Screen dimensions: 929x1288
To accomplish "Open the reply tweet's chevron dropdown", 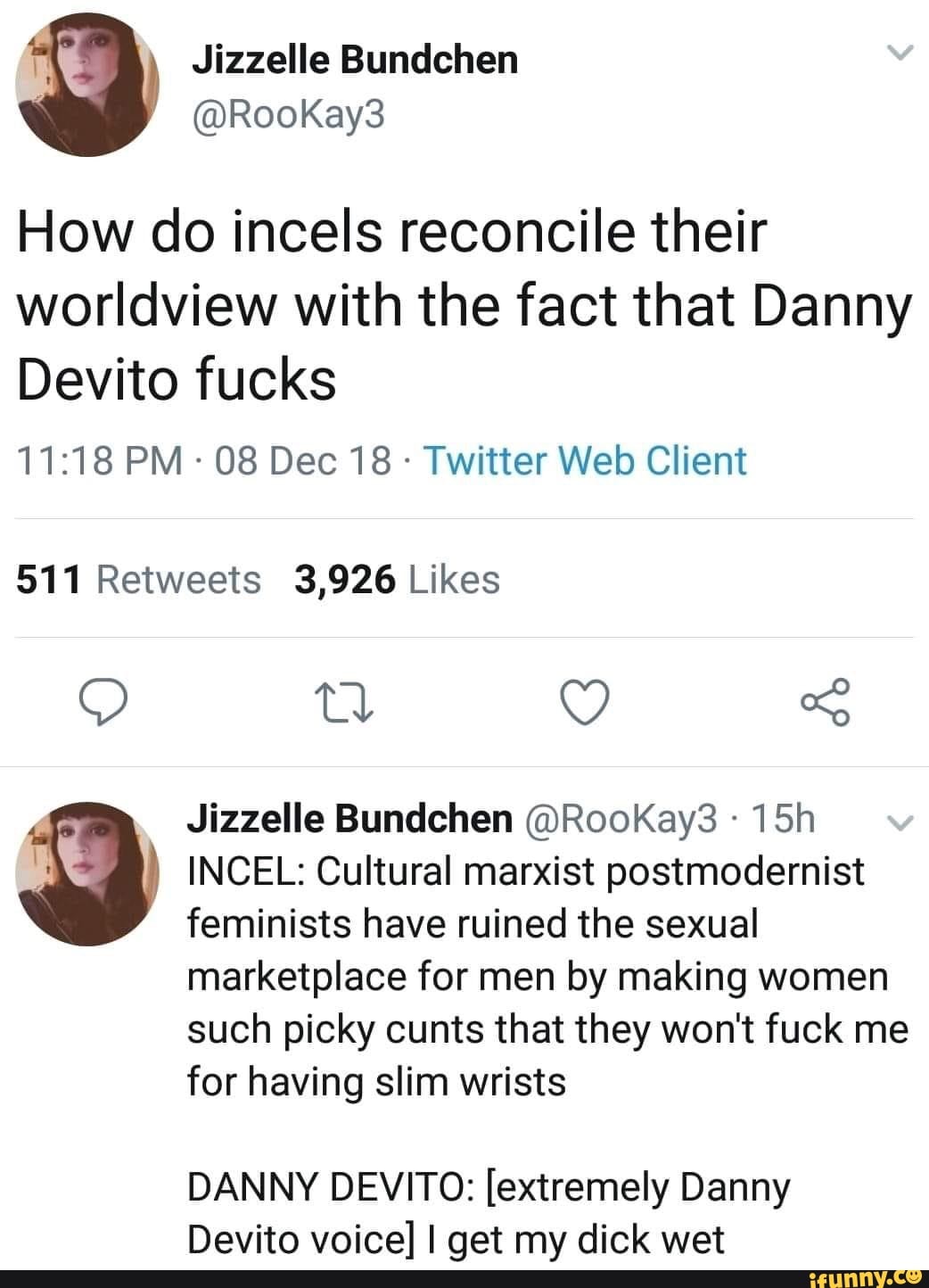I will 901,824.
